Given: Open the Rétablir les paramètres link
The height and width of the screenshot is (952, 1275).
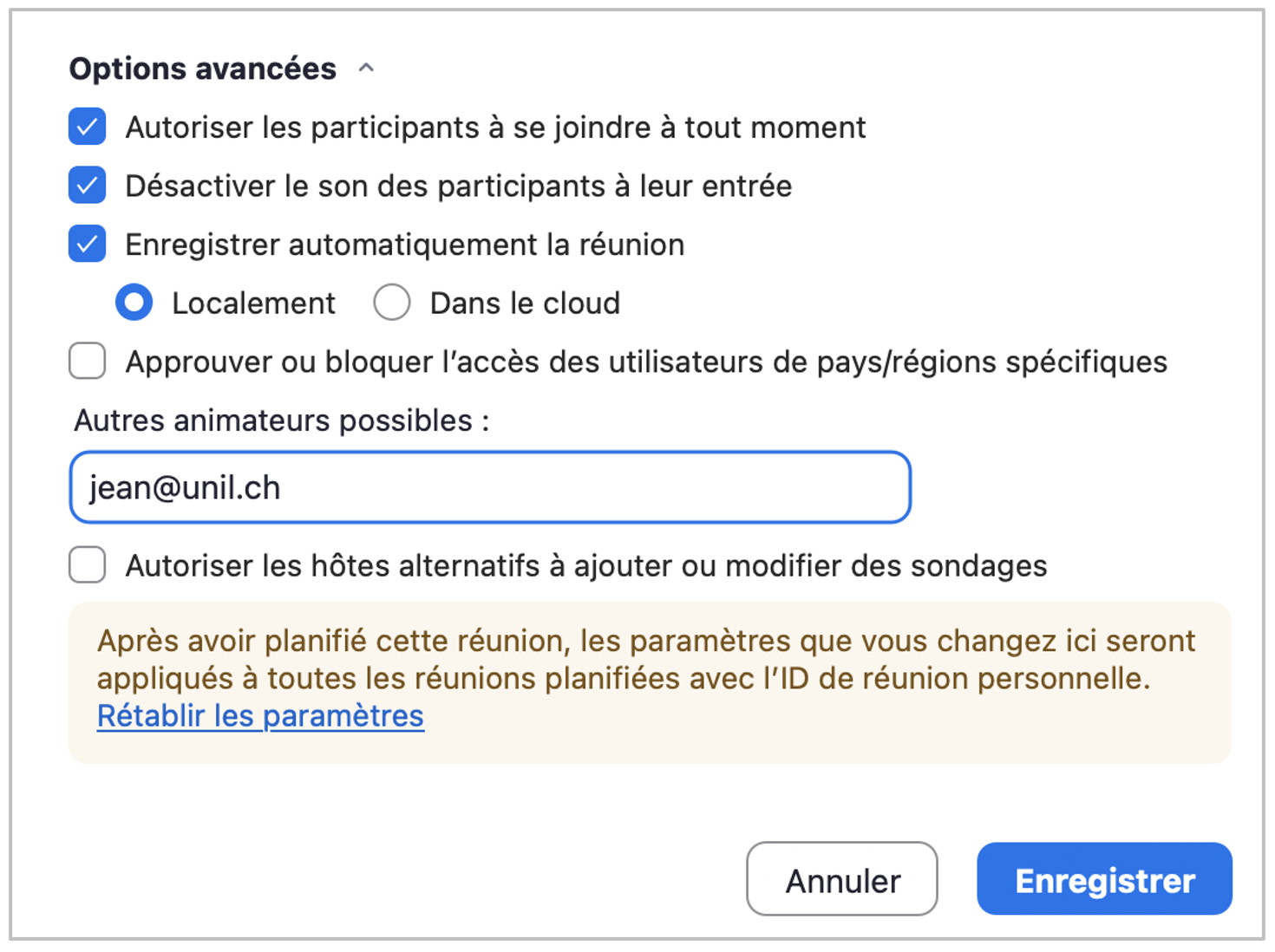Looking at the screenshot, I should (x=260, y=716).
